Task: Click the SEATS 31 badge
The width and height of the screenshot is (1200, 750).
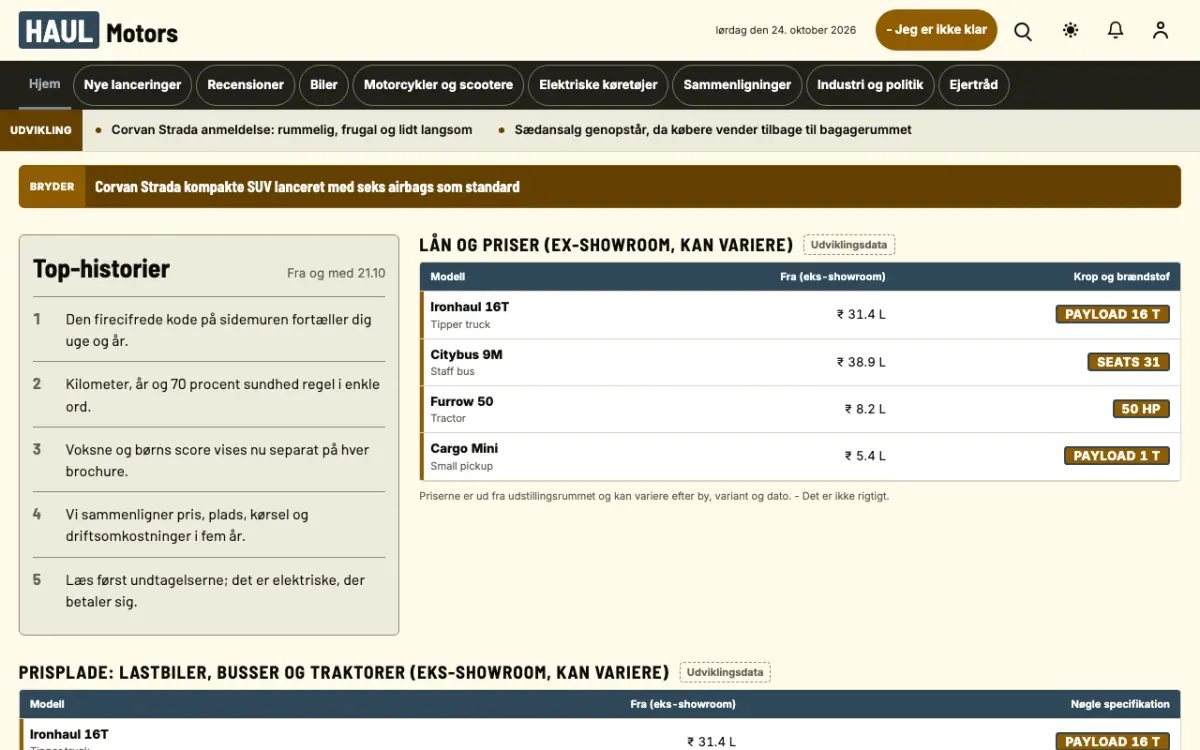Action: point(1128,362)
